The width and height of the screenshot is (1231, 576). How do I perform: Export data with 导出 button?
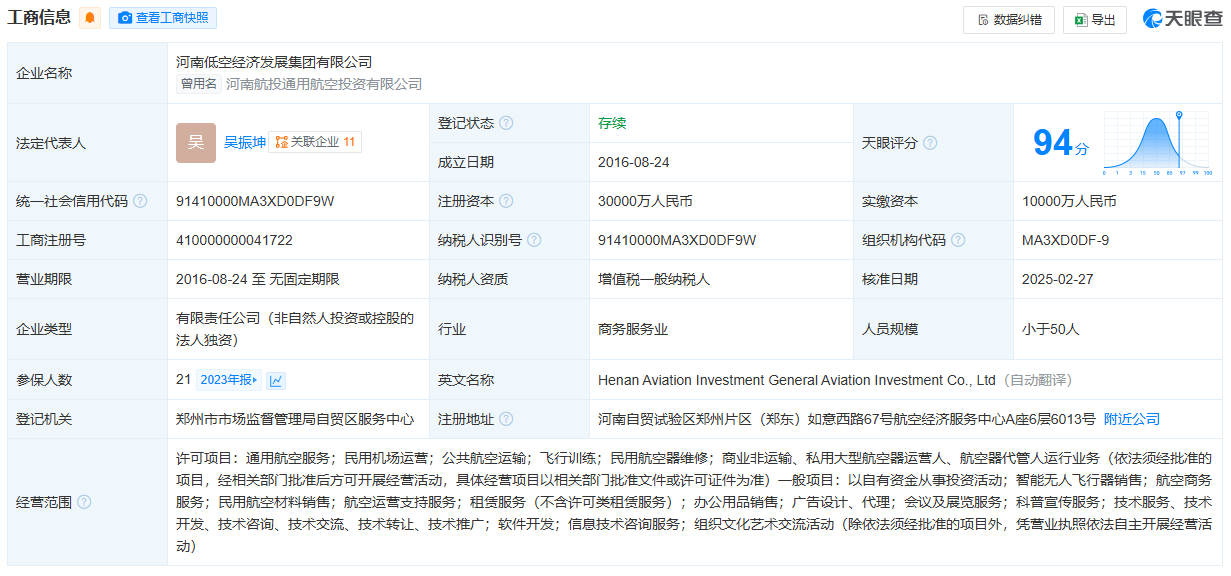click(1094, 19)
